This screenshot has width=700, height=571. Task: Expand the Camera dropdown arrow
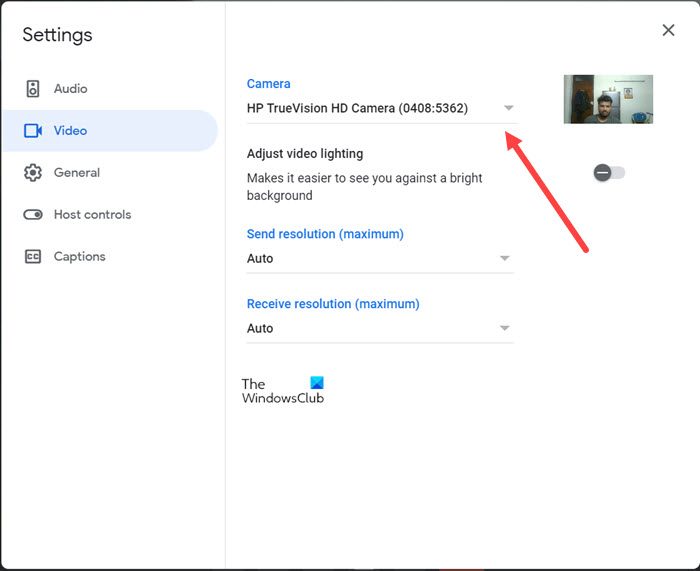pyautogui.click(x=508, y=108)
